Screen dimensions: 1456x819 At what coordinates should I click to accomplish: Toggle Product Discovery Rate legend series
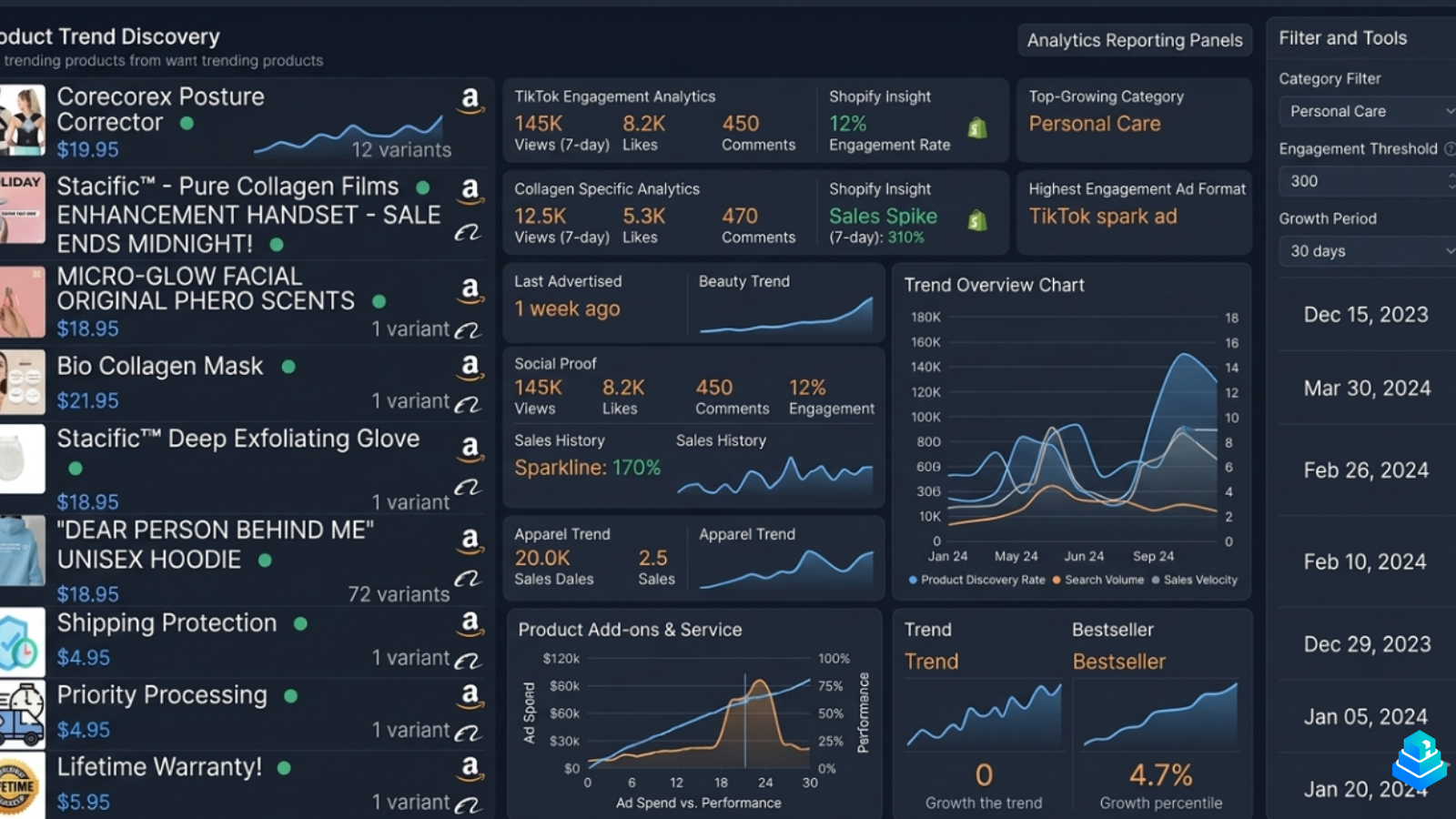pos(976,580)
